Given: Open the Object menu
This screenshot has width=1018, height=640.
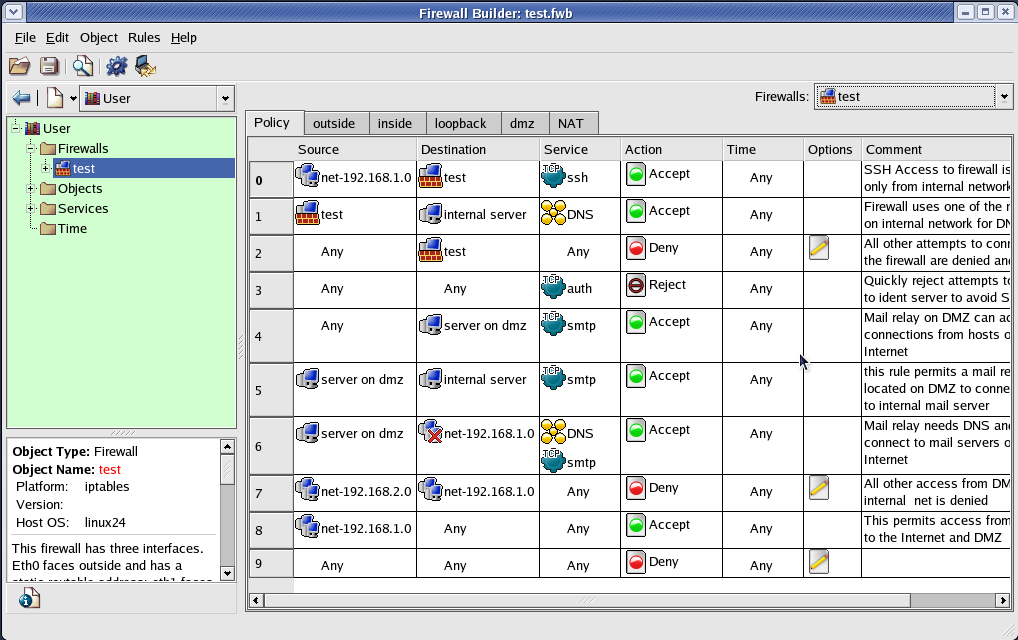Looking at the screenshot, I should point(99,38).
